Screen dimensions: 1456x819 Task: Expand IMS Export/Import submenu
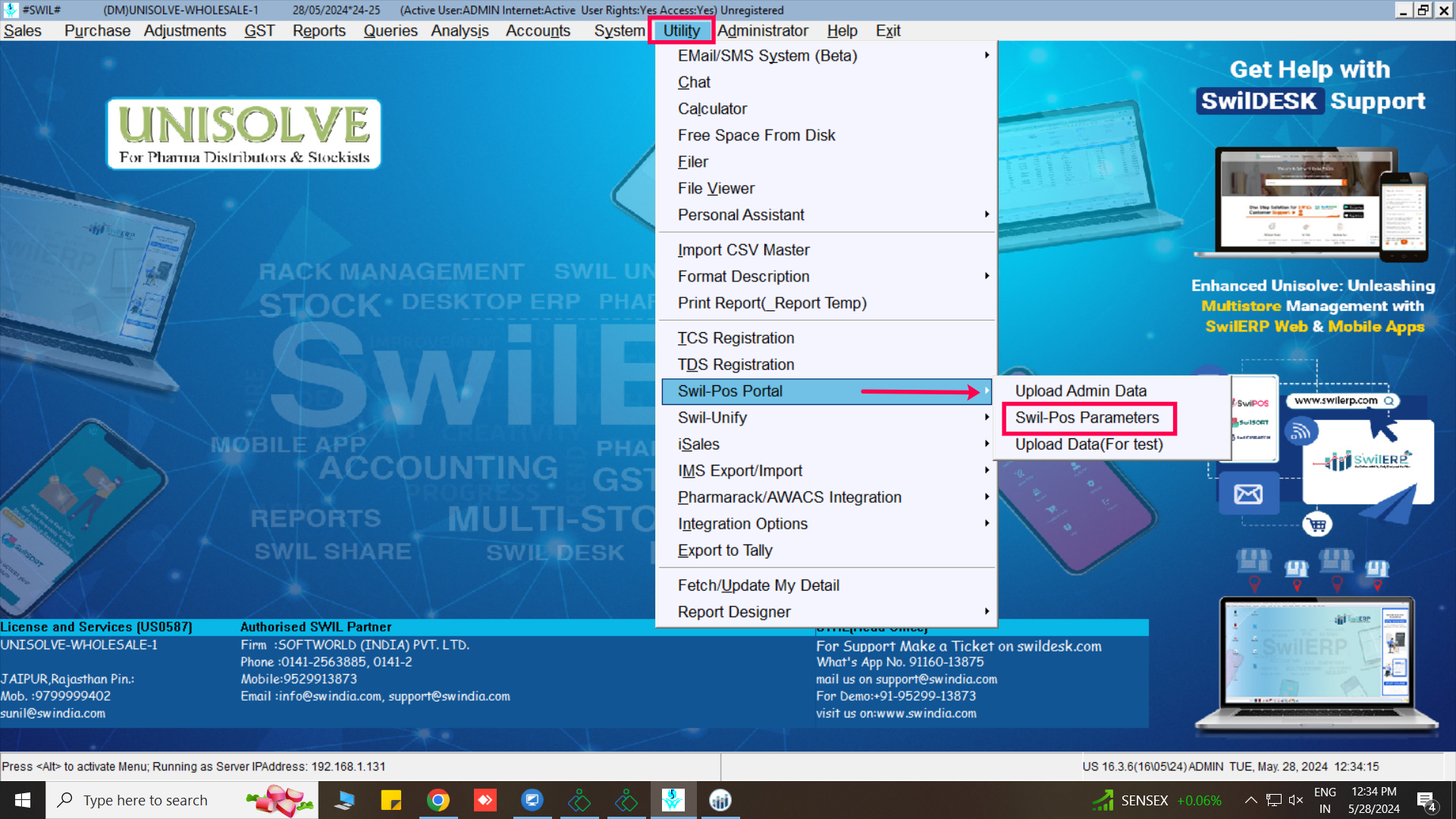[827, 470]
